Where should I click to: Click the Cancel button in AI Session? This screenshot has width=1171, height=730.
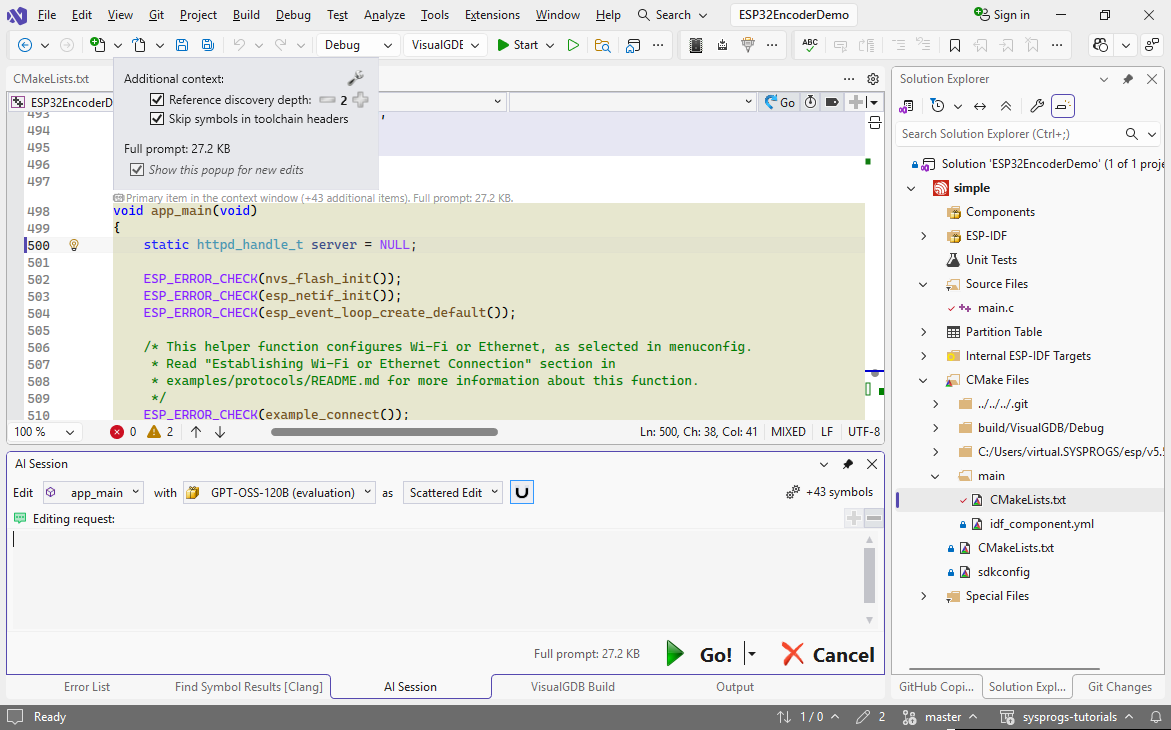click(x=828, y=654)
